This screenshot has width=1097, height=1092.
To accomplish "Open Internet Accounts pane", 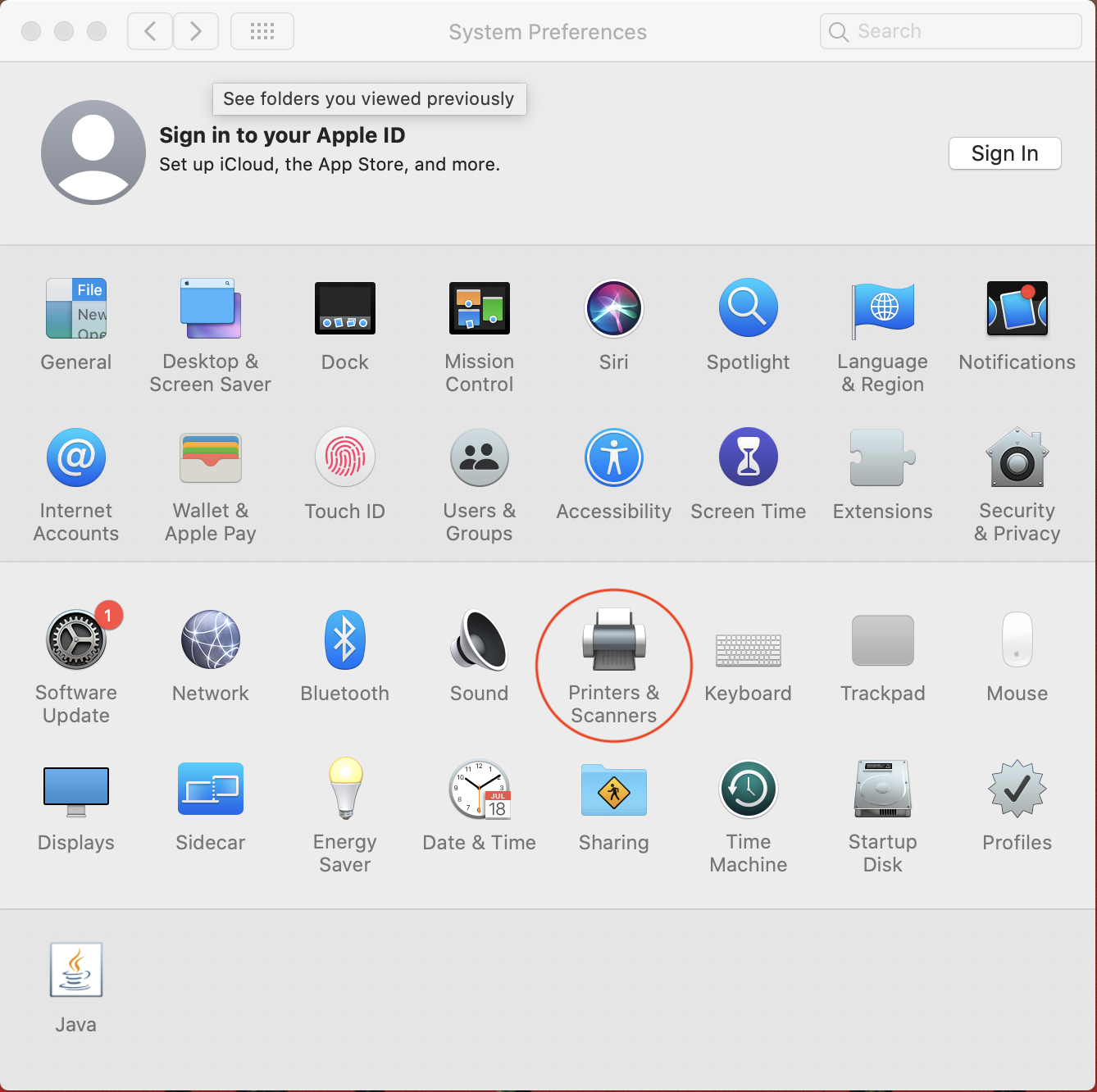I will point(76,457).
